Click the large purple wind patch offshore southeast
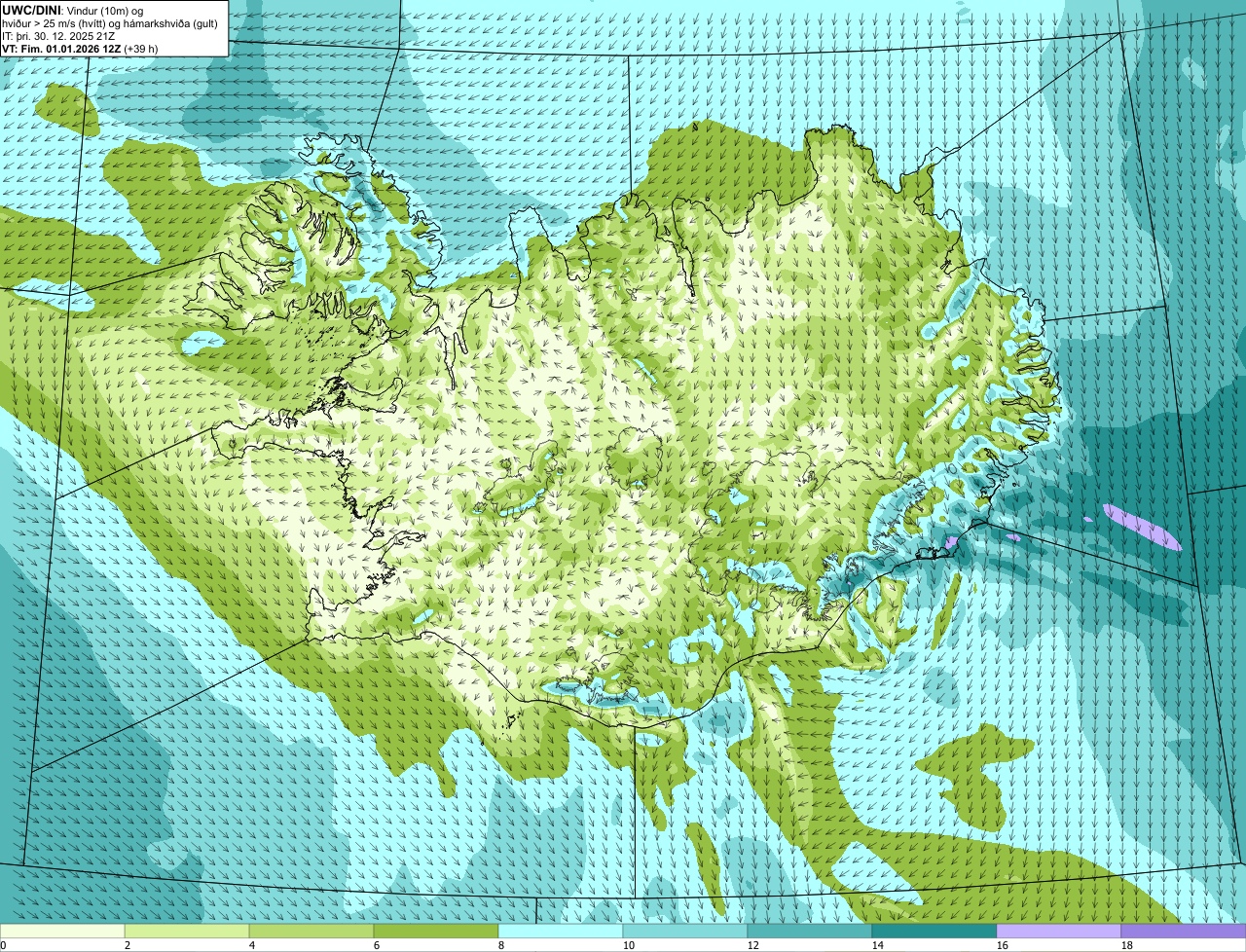This screenshot has width=1246, height=952. pos(1143,527)
